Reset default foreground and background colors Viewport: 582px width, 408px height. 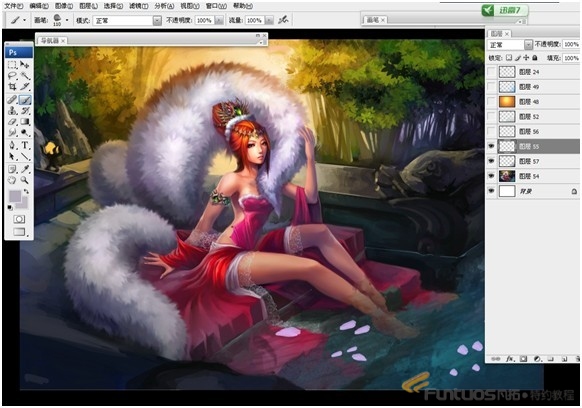click(x=10, y=207)
